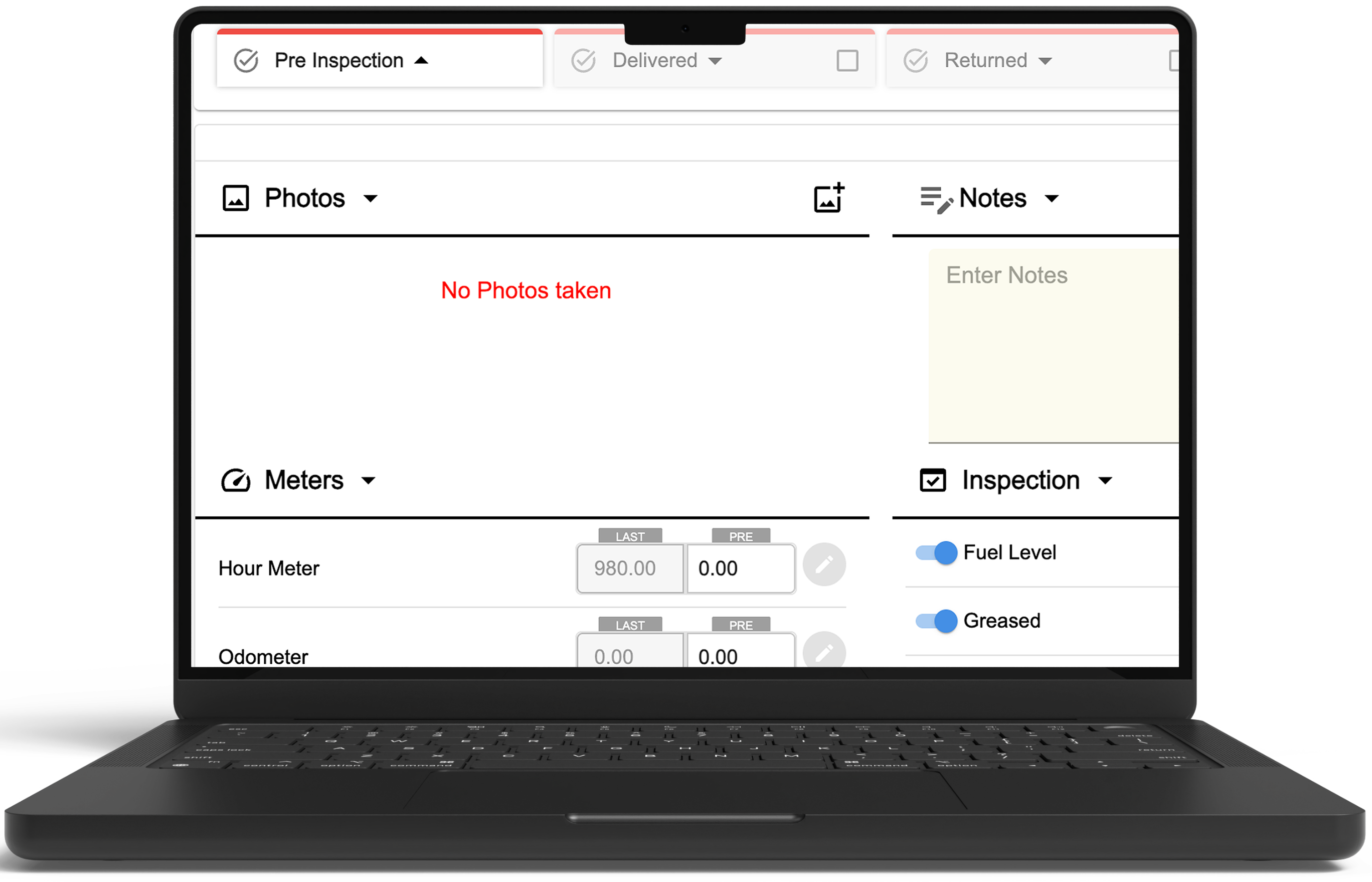Switch to the Returned tab
This screenshot has width=1372, height=882.
pyautogui.click(x=986, y=60)
